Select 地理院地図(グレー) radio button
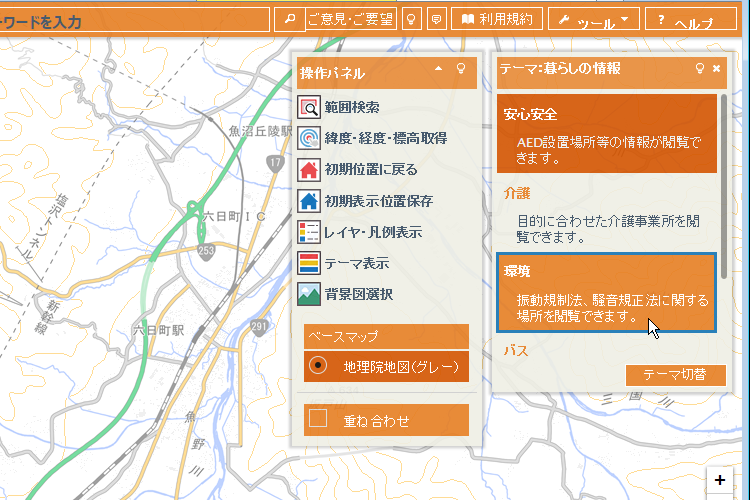Image resolution: width=750 pixels, height=500 pixels. [318, 366]
